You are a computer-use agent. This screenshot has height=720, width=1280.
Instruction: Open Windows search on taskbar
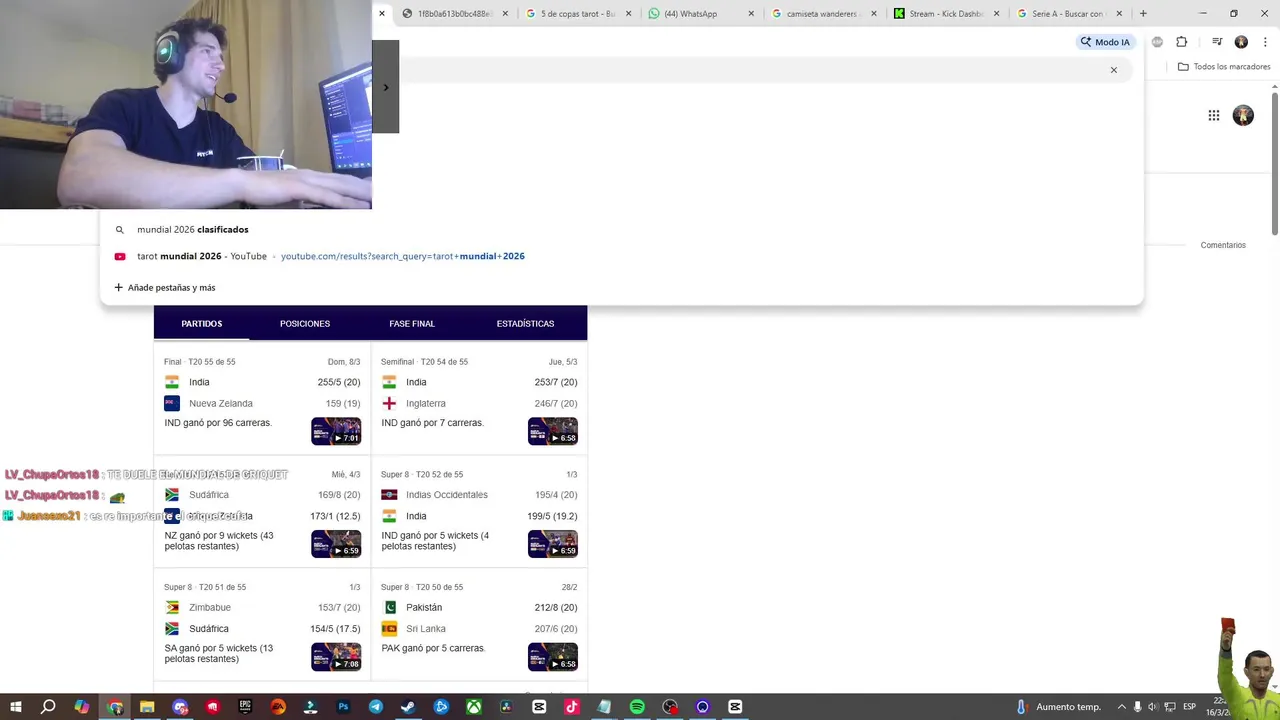pos(48,707)
